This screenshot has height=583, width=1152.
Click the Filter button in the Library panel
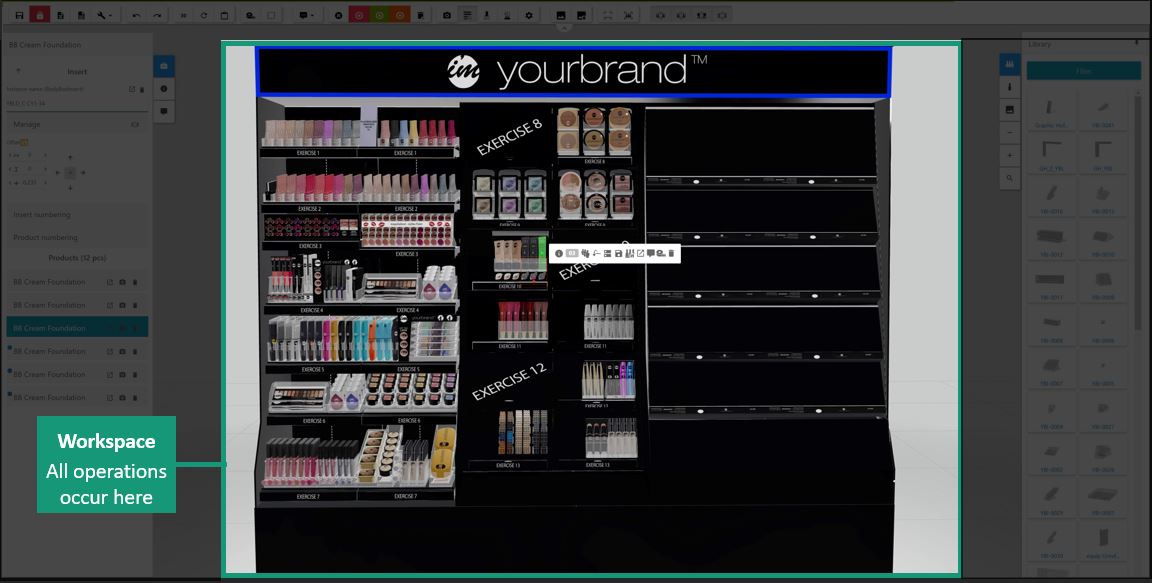pyautogui.click(x=1083, y=71)
